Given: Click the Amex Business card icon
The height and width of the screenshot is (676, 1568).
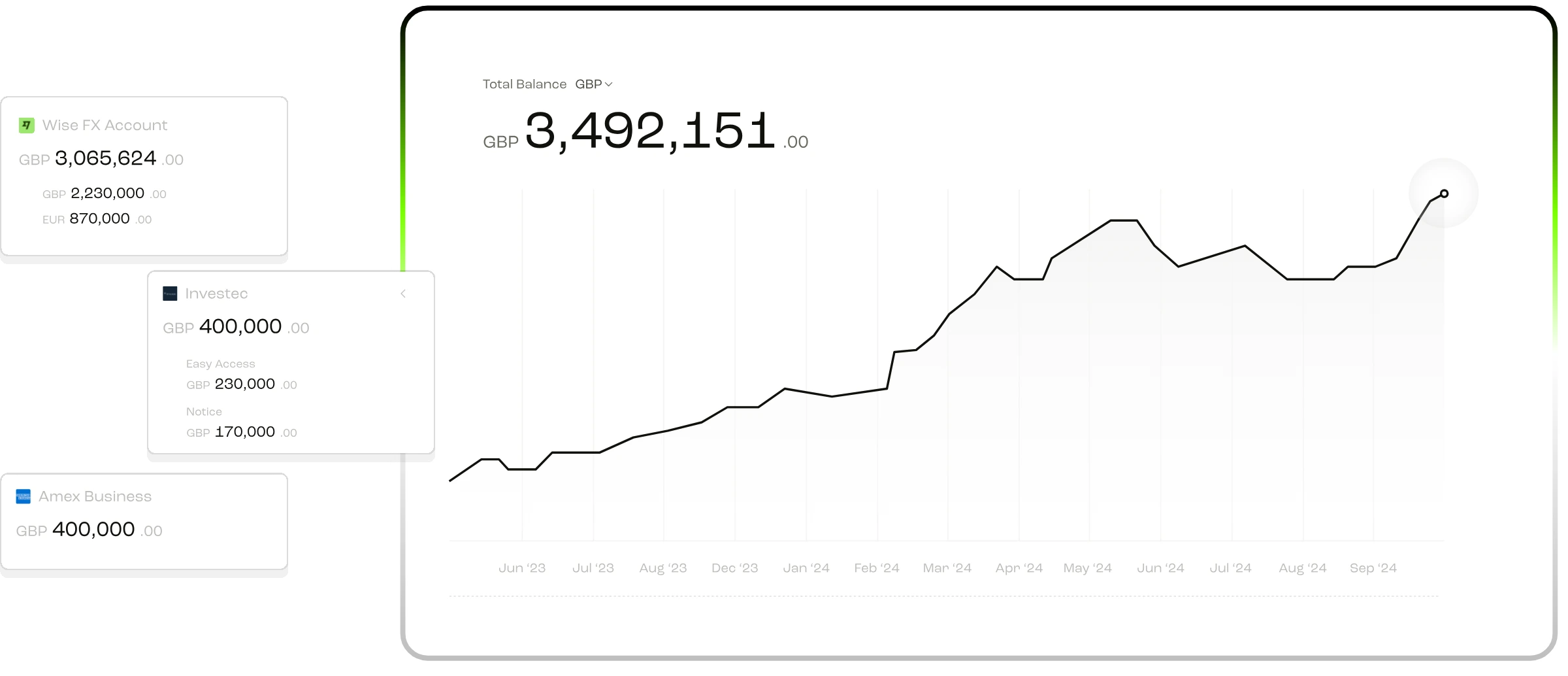Looking at the screenshot, I should [24, 497].
